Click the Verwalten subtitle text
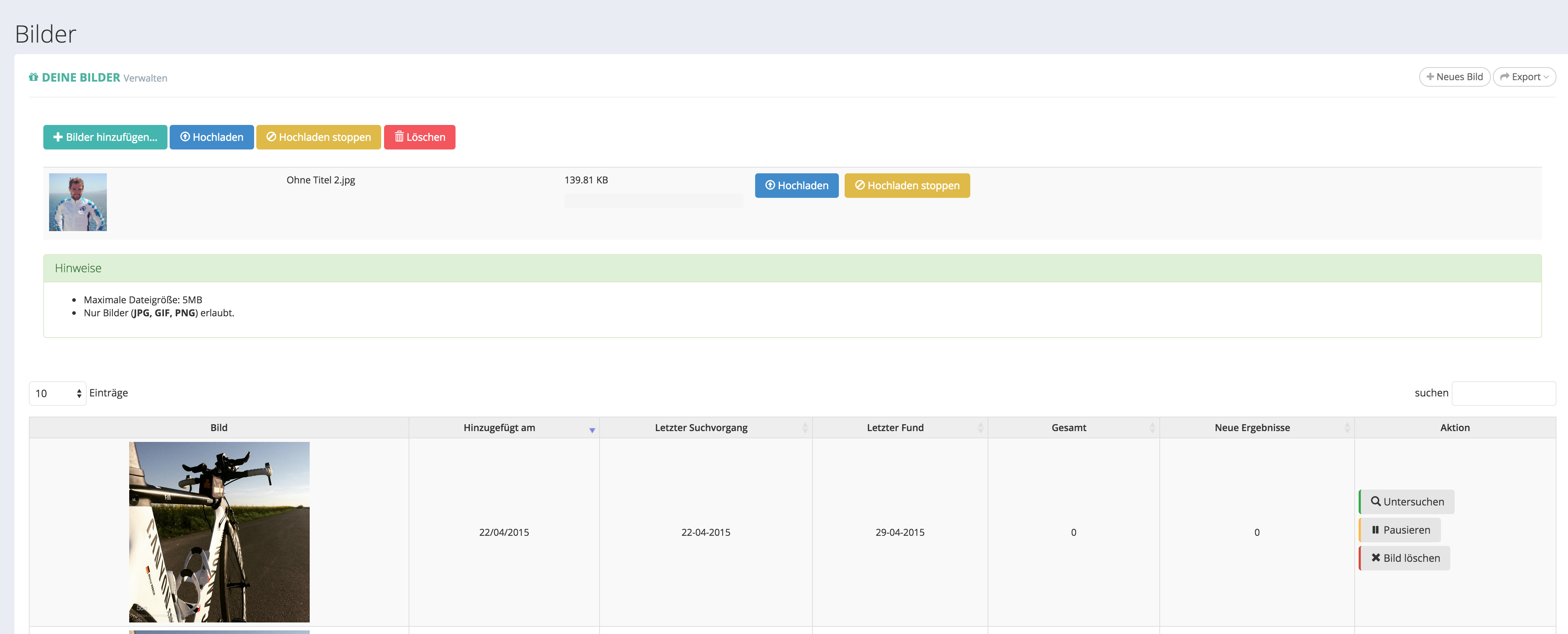 tap(145, 78)
